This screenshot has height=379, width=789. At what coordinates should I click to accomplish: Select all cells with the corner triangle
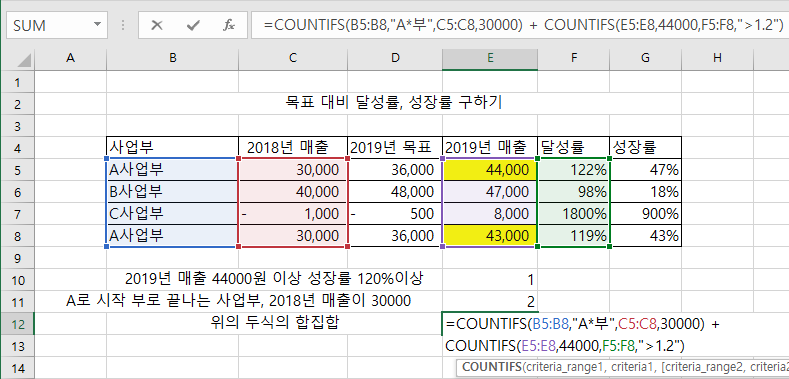coord(23,60)
